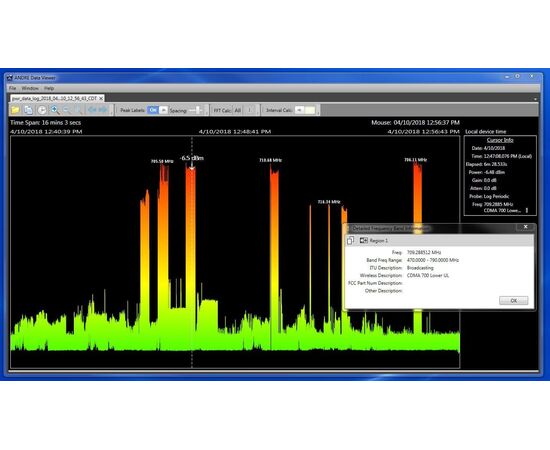This screenshot has width=550, height=450.
Task: Click the Region 1 label in dialog
Action: (x=379, y=241)
